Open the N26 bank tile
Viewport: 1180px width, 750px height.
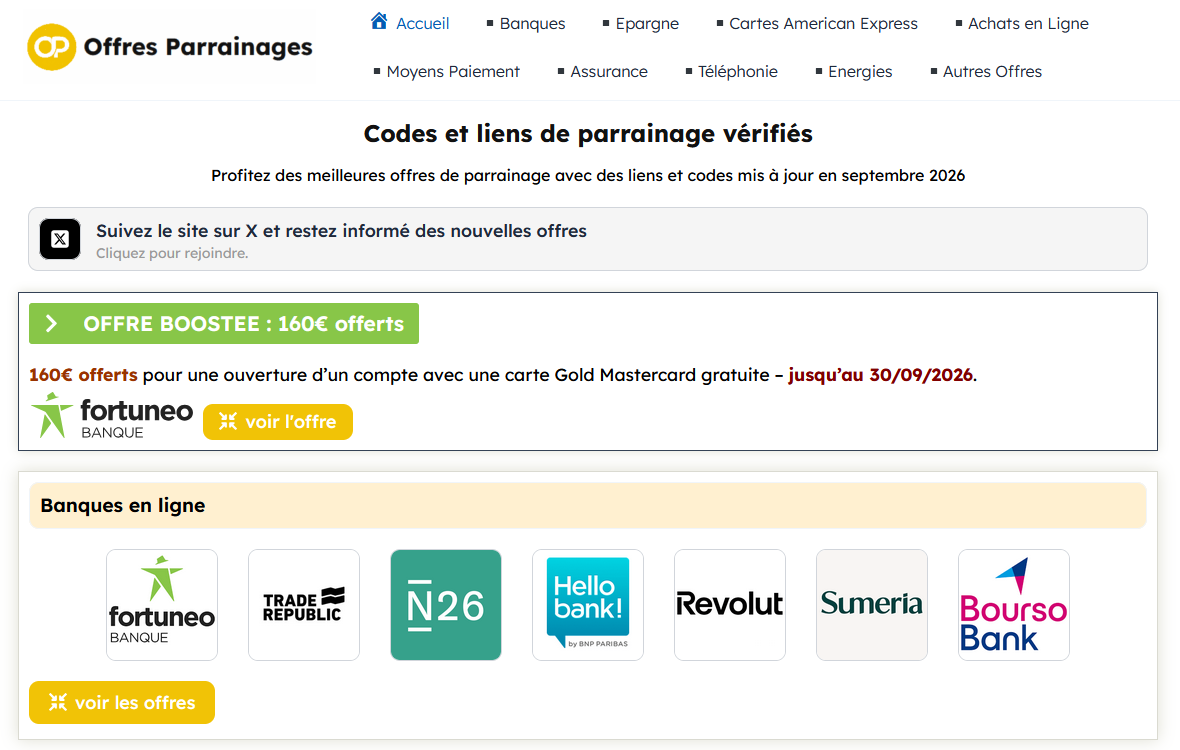446,605
